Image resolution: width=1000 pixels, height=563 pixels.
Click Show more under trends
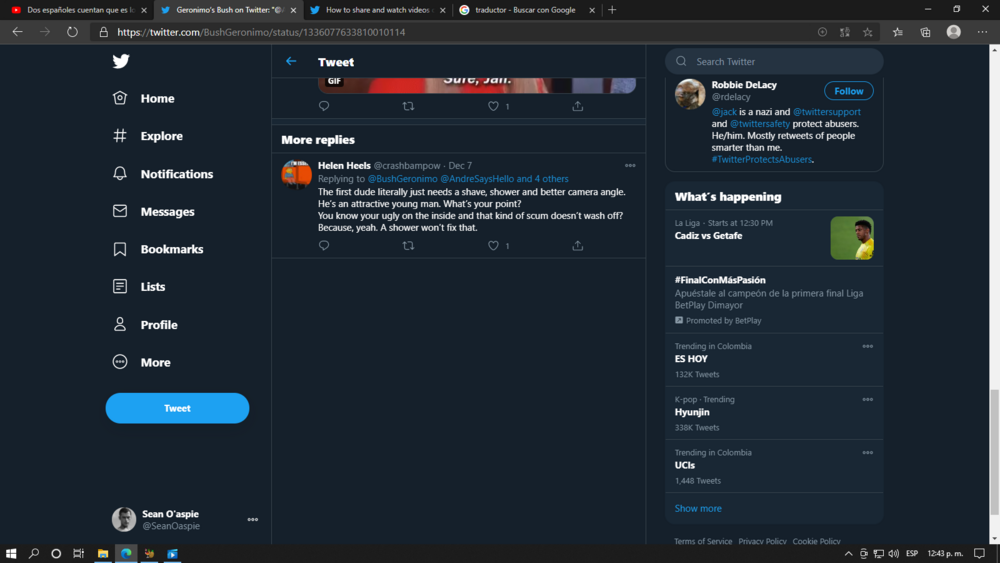[698, 508]
